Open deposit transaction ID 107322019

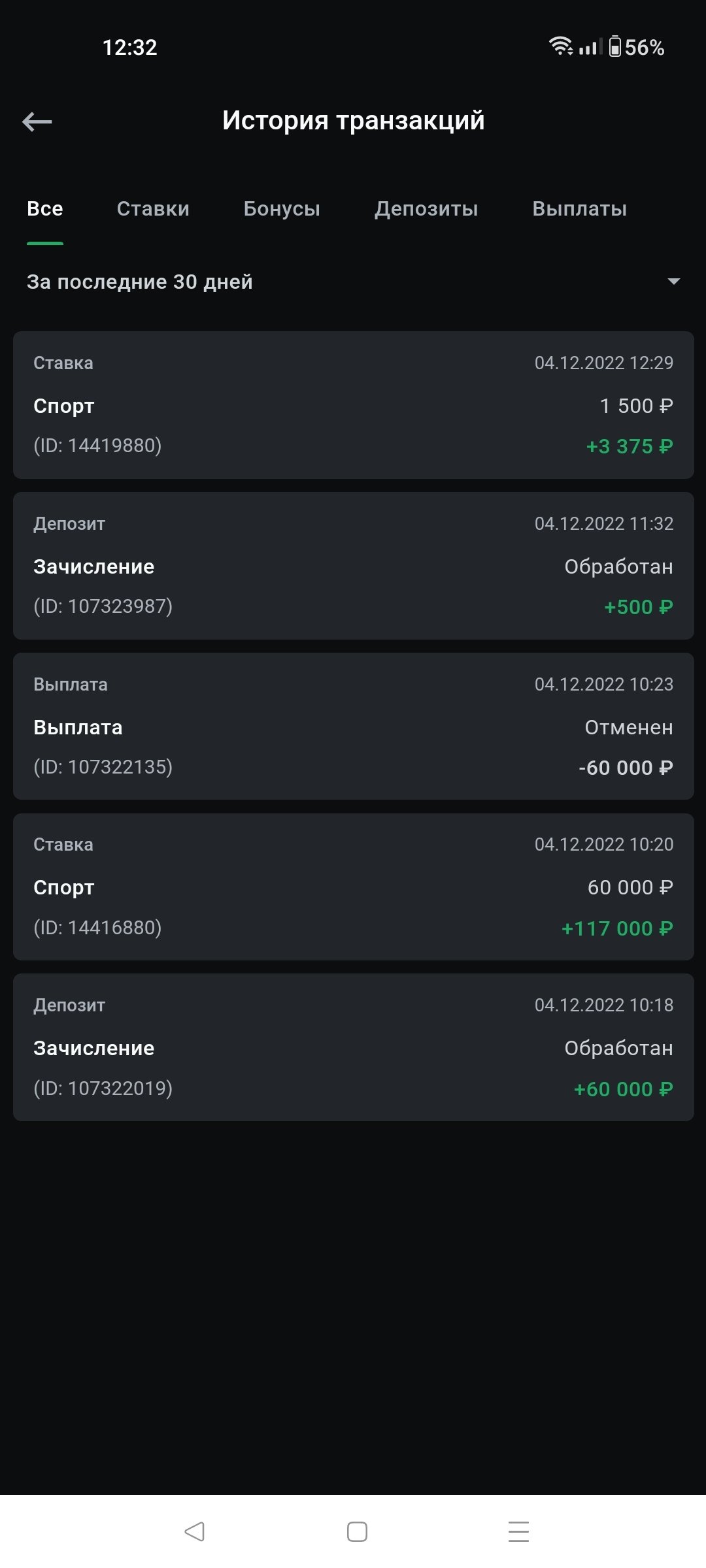353,1047
